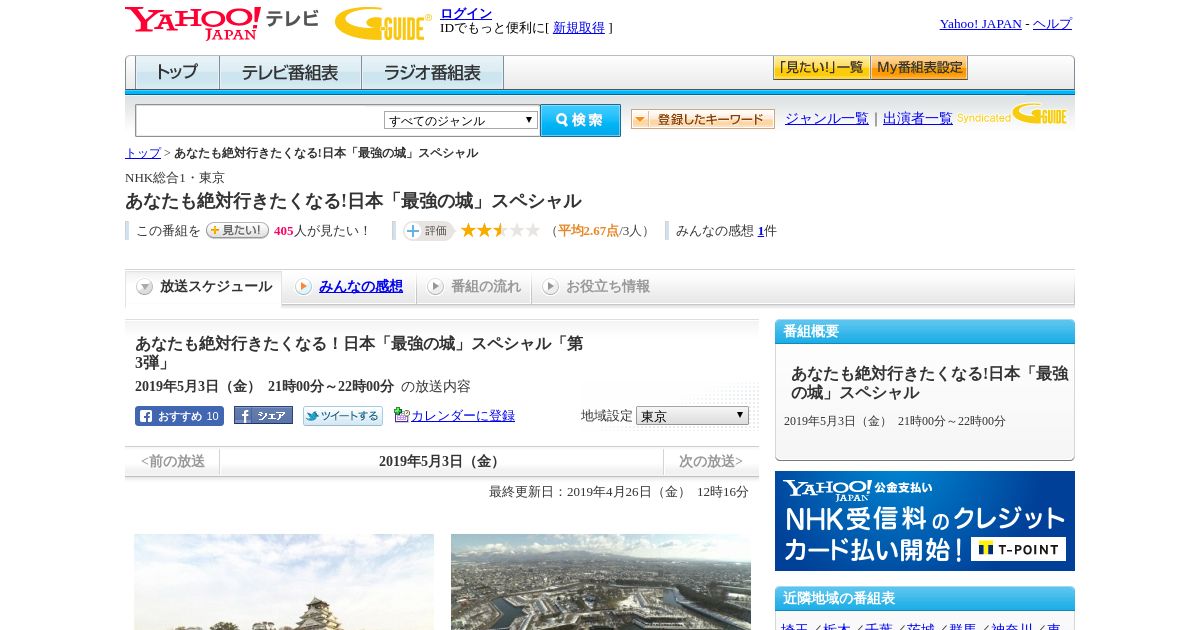Click the 評価 rating plus button
Viewport: 1200px width, 630px height.
[428, 231]
